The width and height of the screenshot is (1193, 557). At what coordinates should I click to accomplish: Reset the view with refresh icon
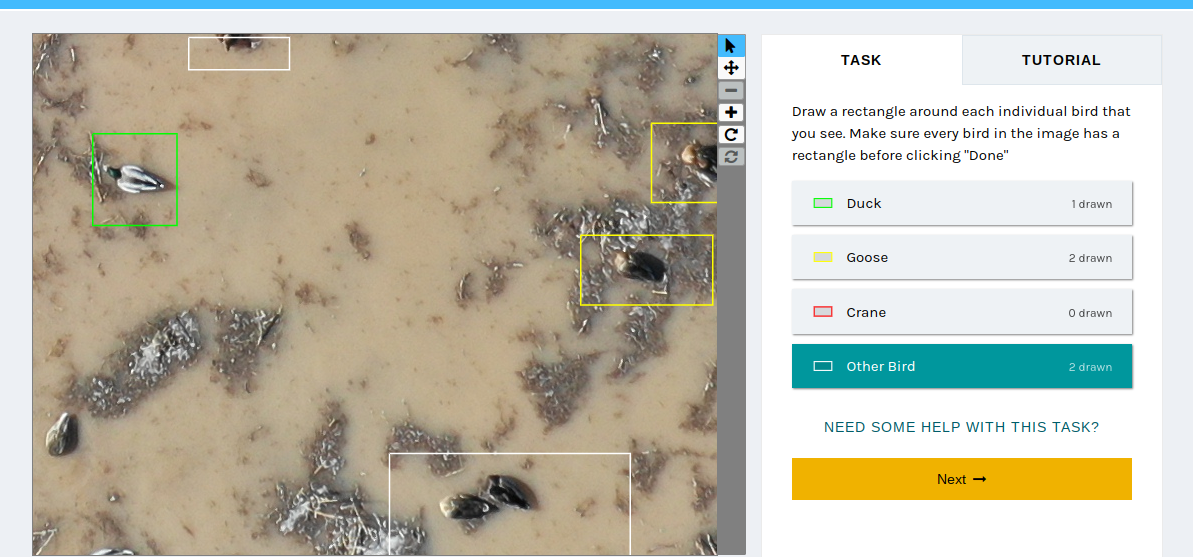tap(731, 157)
